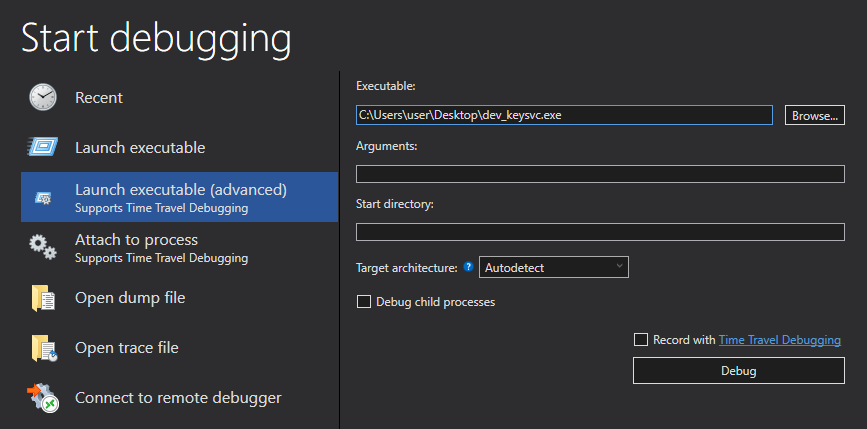The height and width of the screenshot is (429, 867).
Task: Click the Launch executable (advanced) gear icon
Action: click(x=43, y=197)
